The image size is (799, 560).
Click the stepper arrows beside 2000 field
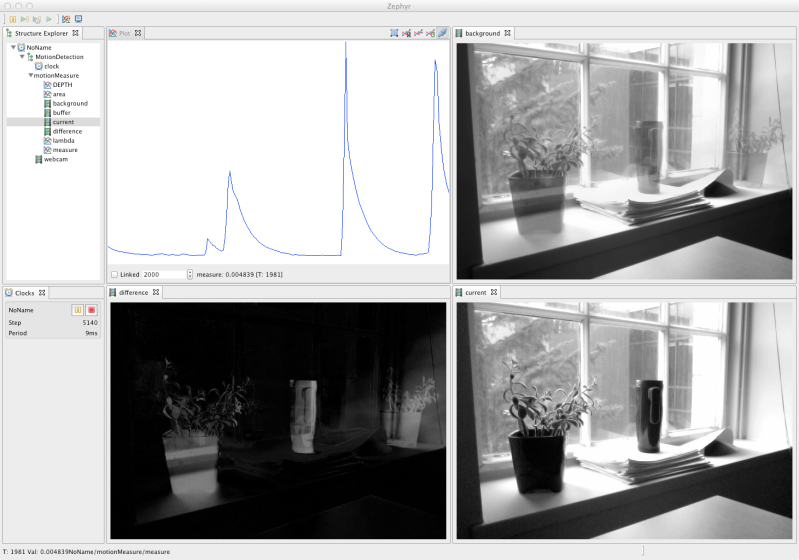190,275
